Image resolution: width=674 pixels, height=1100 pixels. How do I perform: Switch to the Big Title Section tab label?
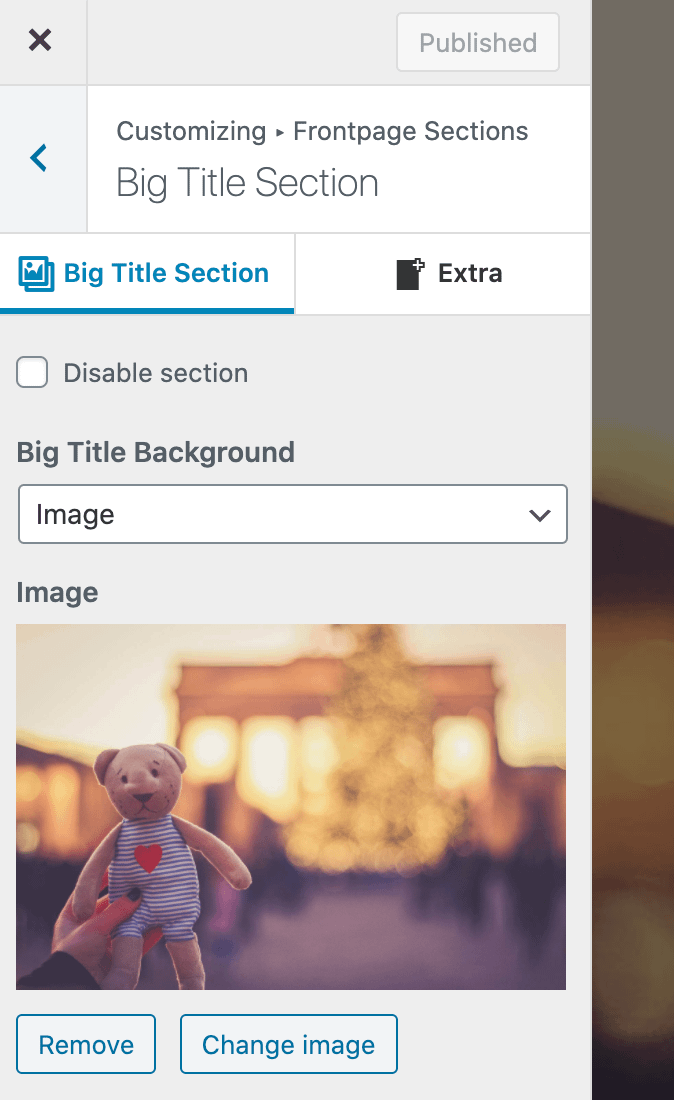point(166,273)
